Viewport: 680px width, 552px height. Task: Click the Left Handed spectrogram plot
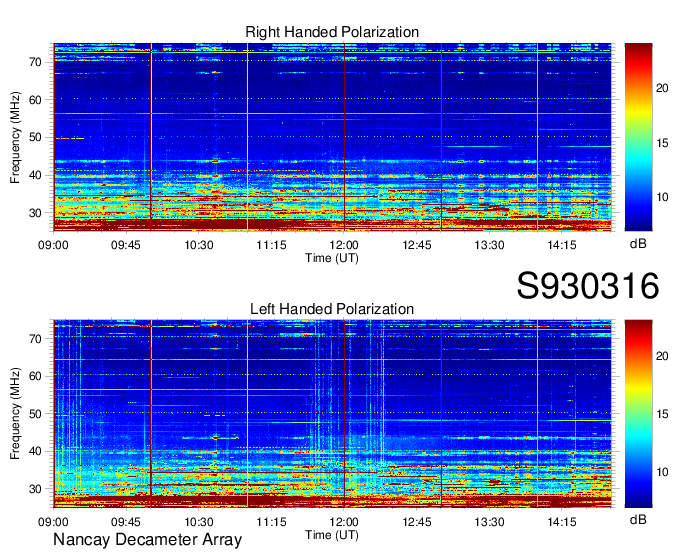pos(332,414)
